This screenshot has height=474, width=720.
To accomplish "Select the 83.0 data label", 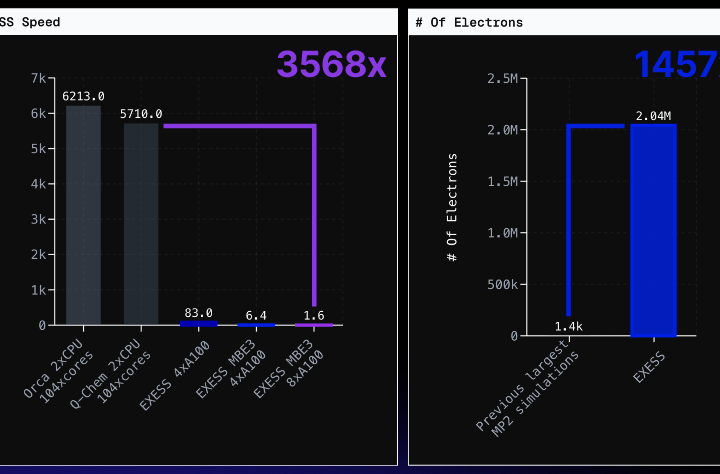I will point(198,312).
